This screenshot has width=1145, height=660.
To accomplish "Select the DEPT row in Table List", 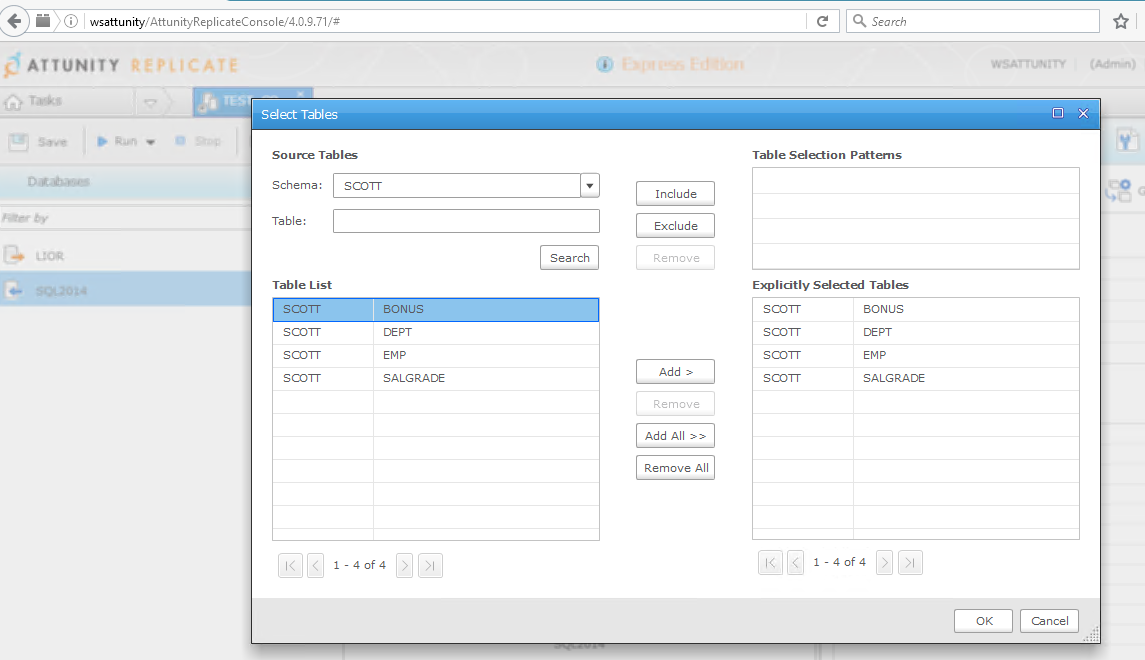I will pos(435,332).
